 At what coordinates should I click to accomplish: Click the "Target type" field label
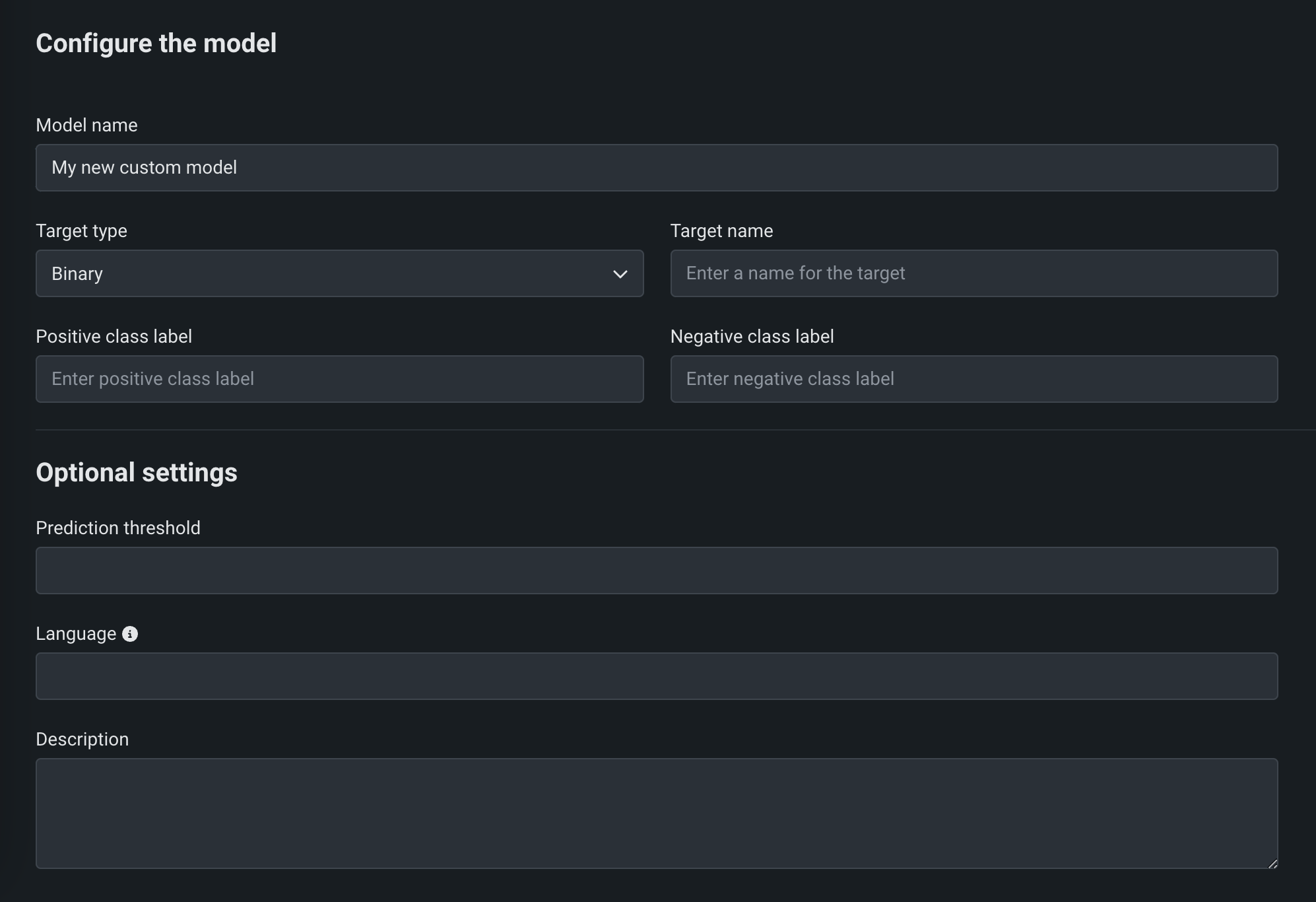pos(81,231)
